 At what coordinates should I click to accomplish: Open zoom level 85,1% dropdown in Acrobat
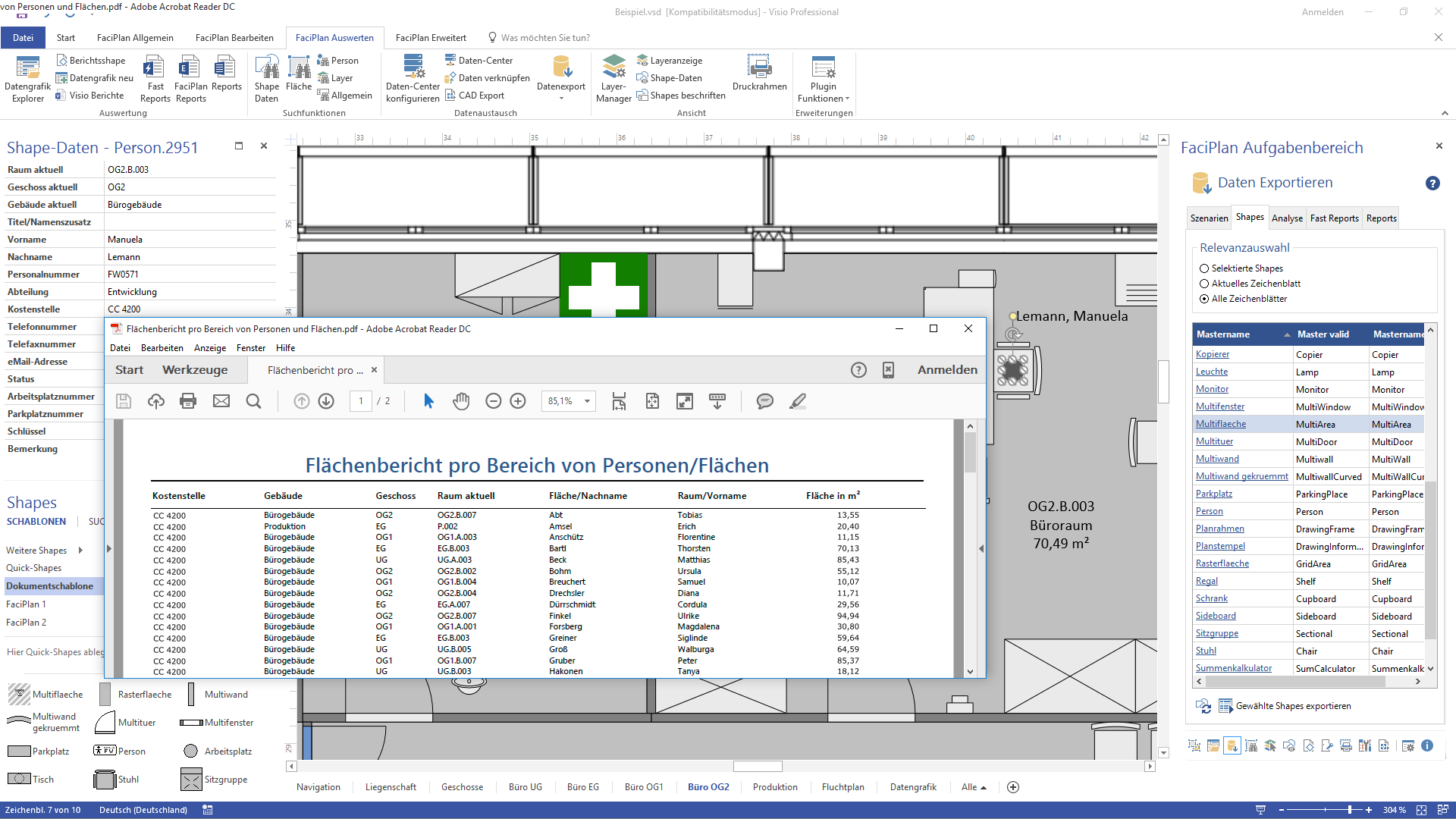coord(587,401)
